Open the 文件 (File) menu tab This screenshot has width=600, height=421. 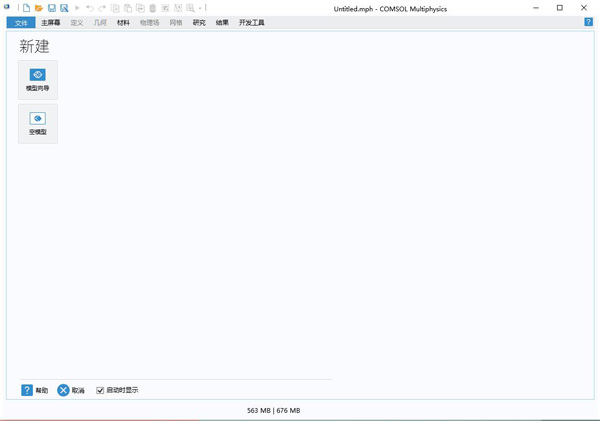pyautogui.click(x=21, y=22)
